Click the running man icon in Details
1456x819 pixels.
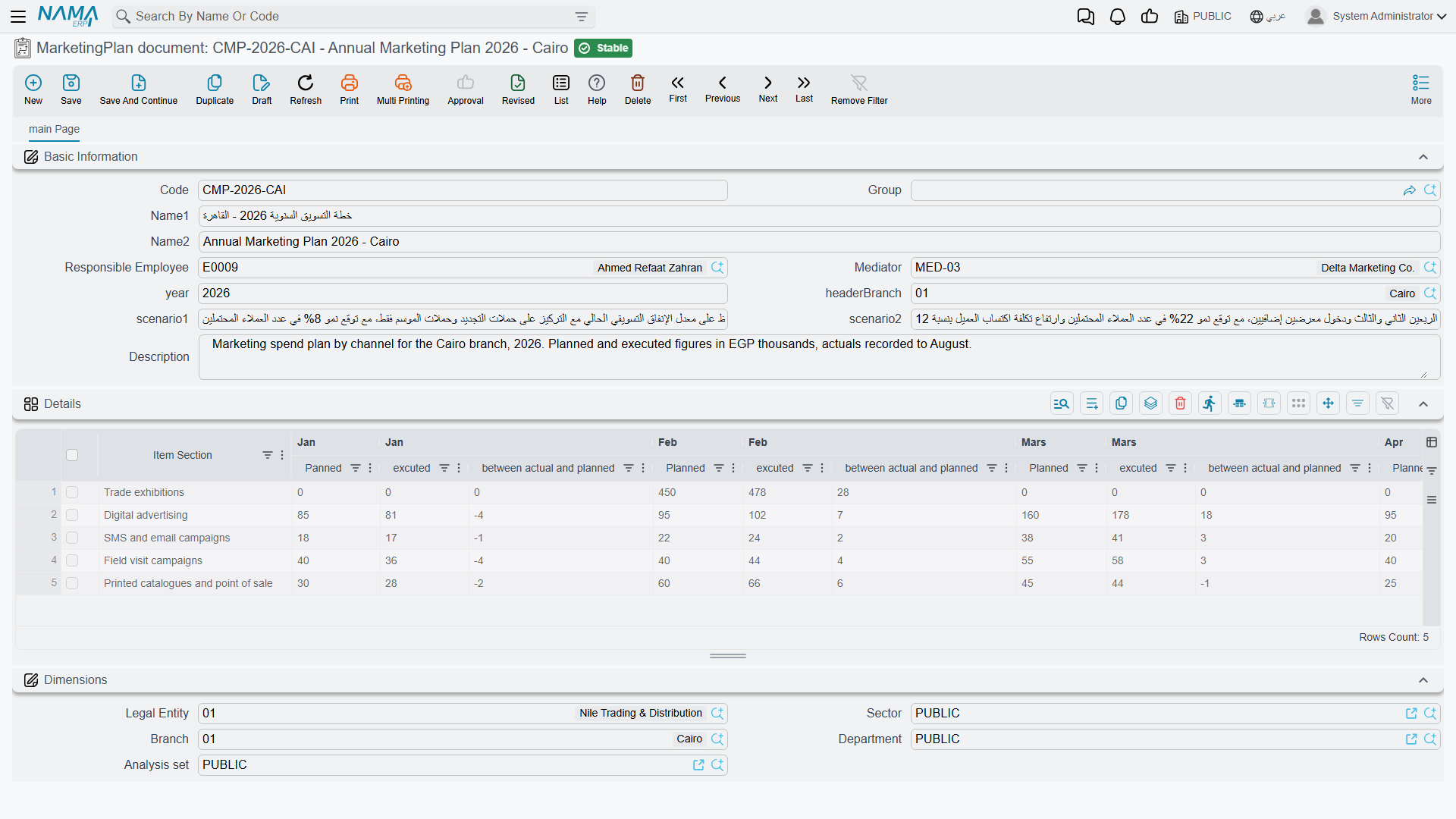(1210, 403)
